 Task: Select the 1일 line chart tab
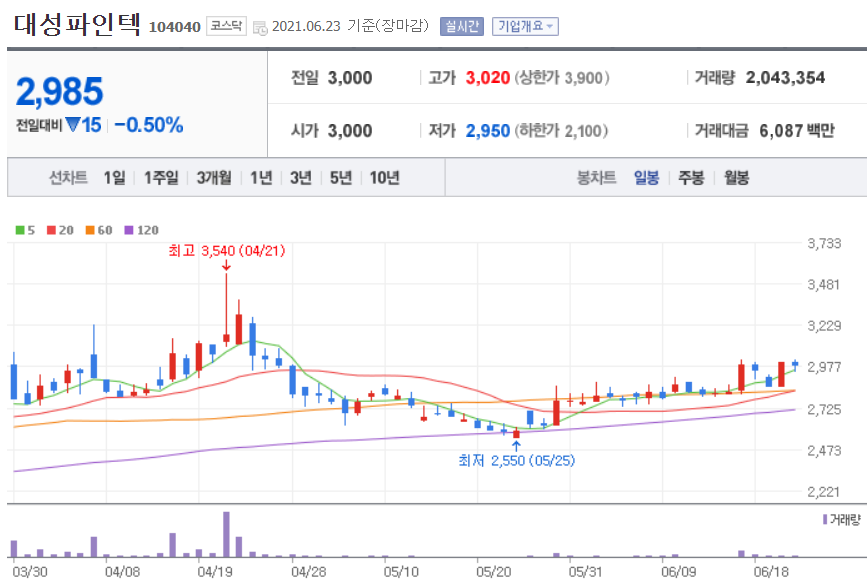coord(114,178)
